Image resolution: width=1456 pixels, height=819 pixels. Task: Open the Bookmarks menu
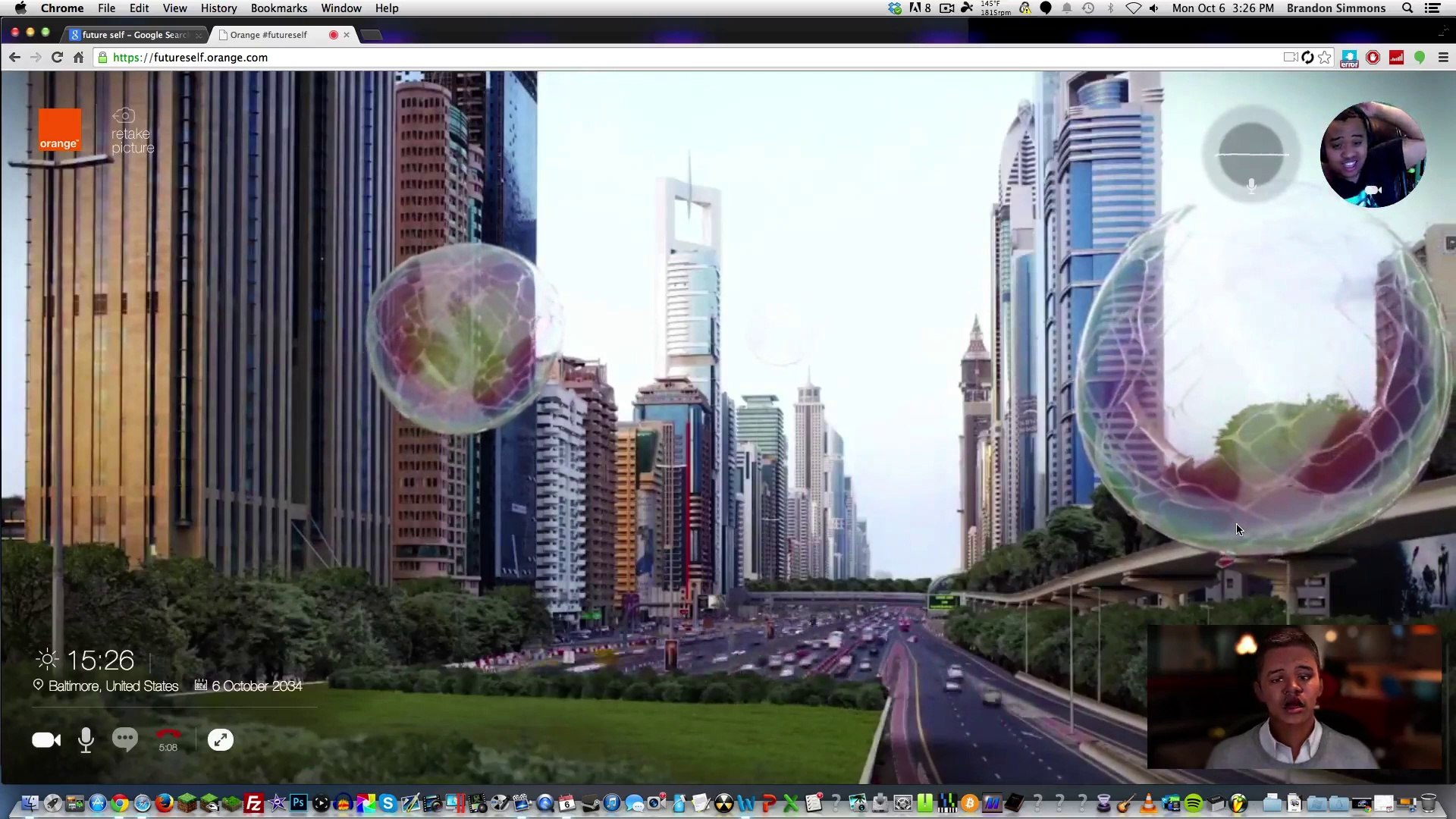point(278,8)
